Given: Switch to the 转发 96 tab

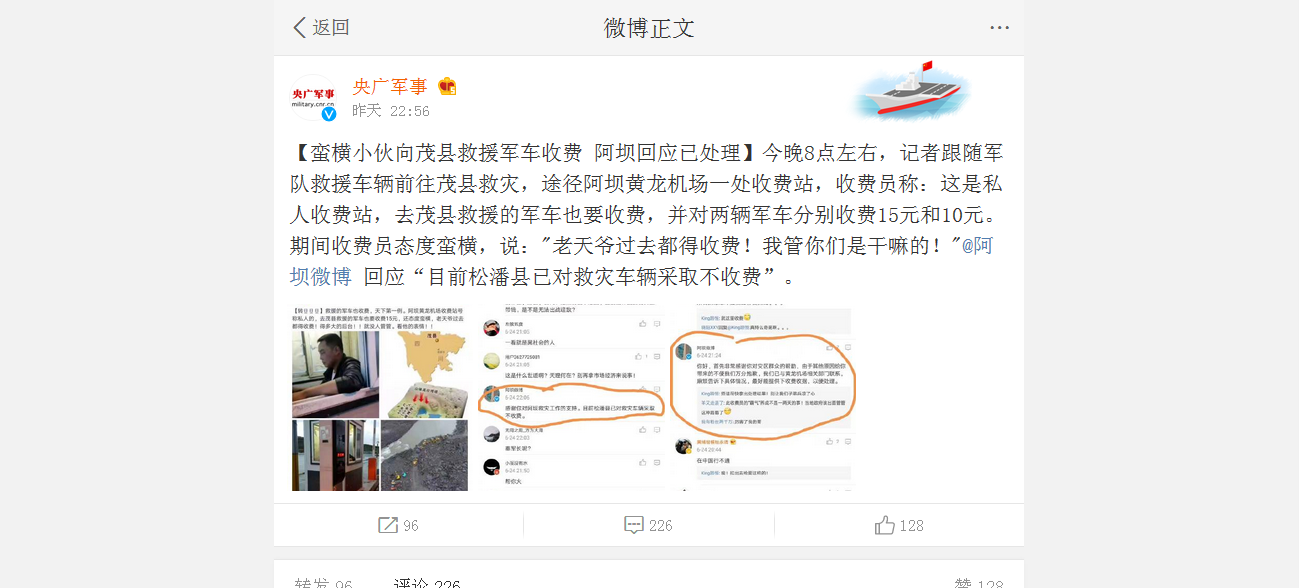Looking at the screenshot, I should [x=324, y=582].
